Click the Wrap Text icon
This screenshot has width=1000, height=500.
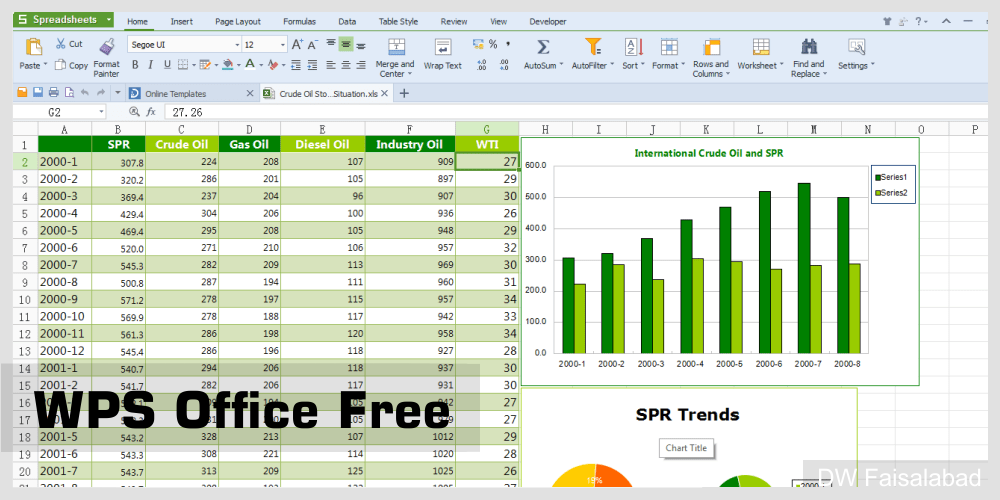[443, 47]
